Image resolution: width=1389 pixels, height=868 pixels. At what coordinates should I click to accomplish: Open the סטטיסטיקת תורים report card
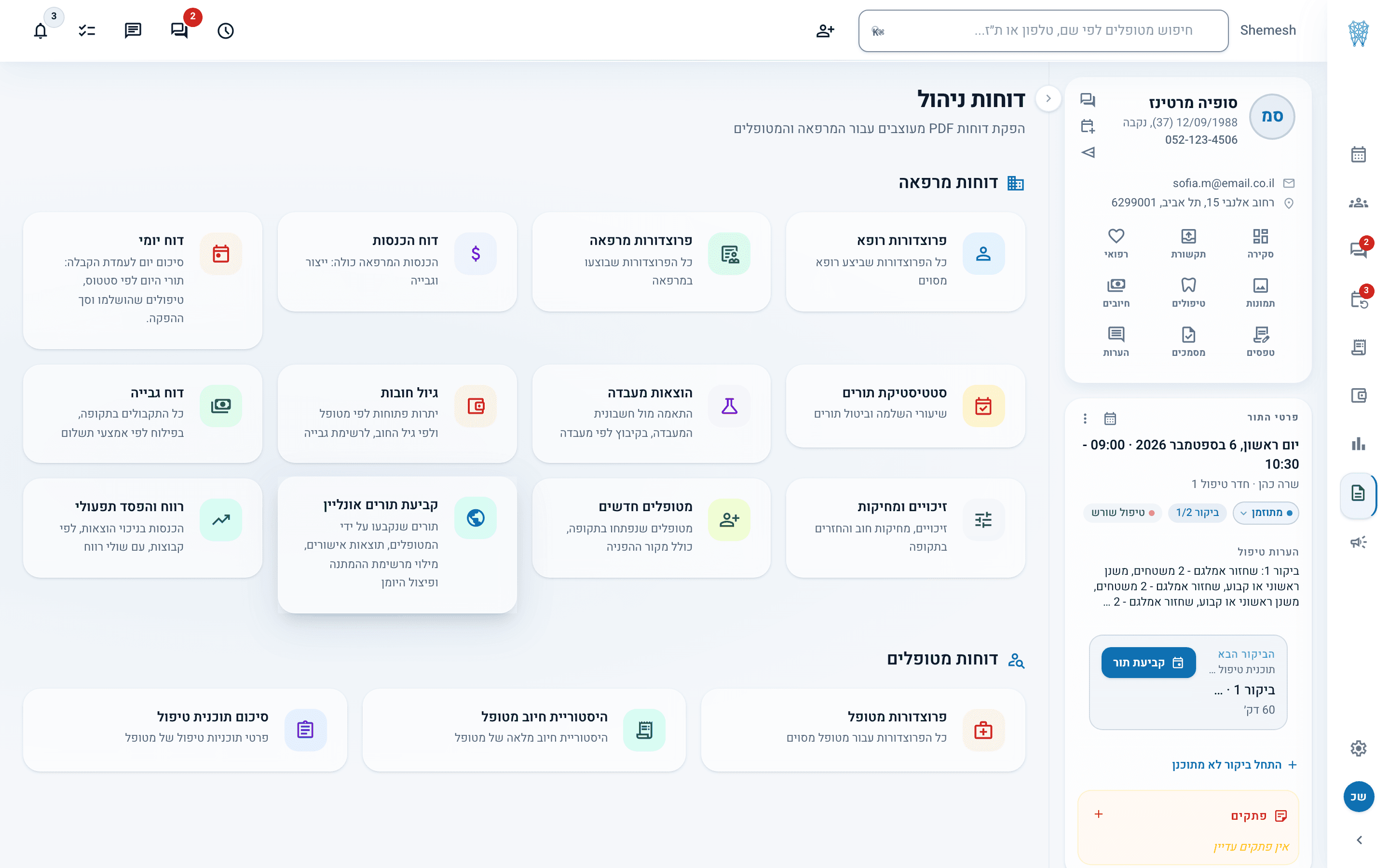(x=906, y=406)
